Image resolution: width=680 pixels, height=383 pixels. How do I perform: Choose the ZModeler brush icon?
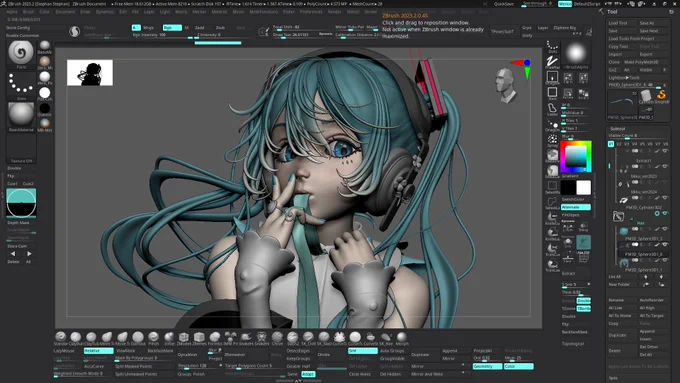(184, 337)
